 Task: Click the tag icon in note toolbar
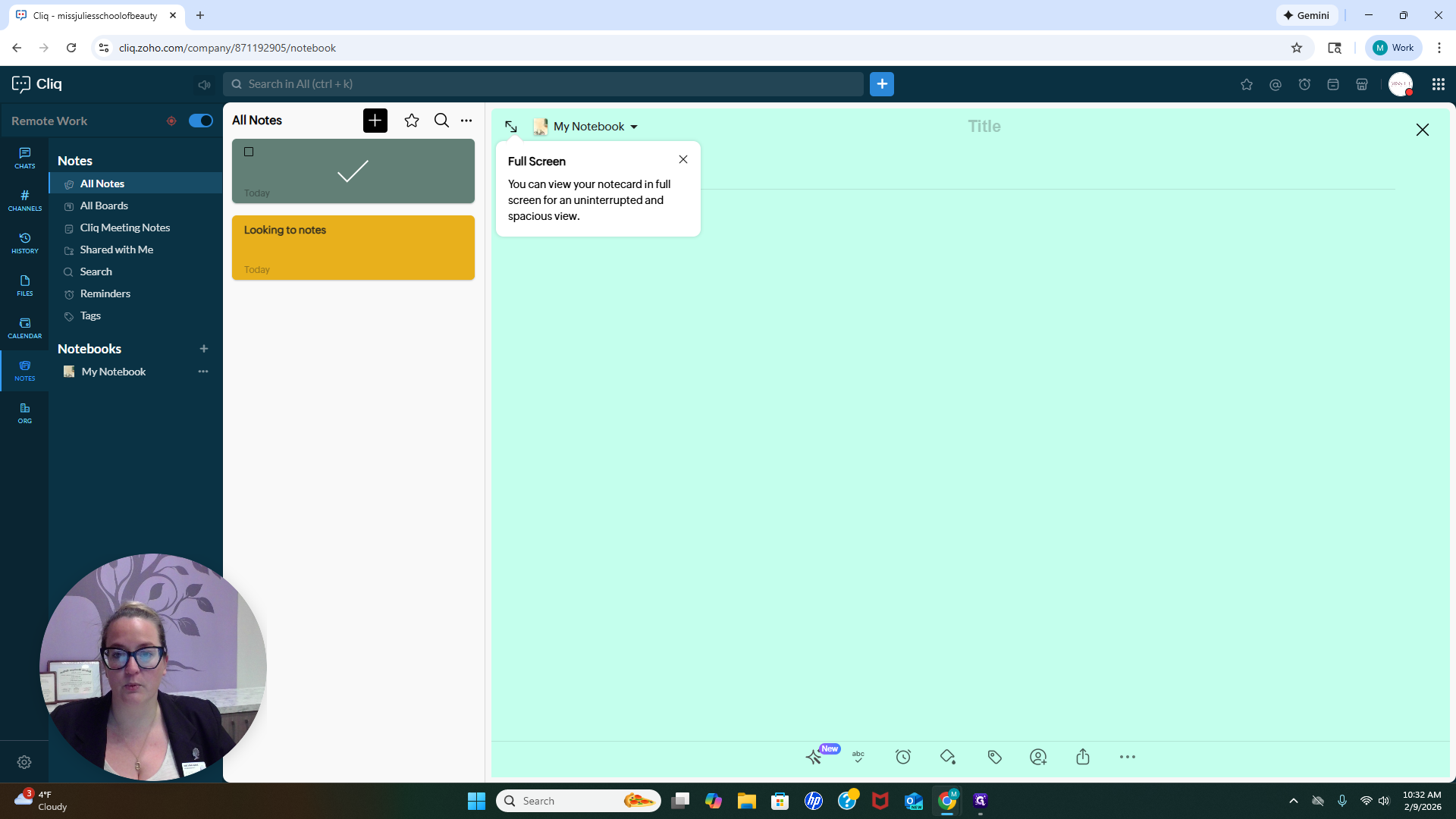tap(995, 757)
